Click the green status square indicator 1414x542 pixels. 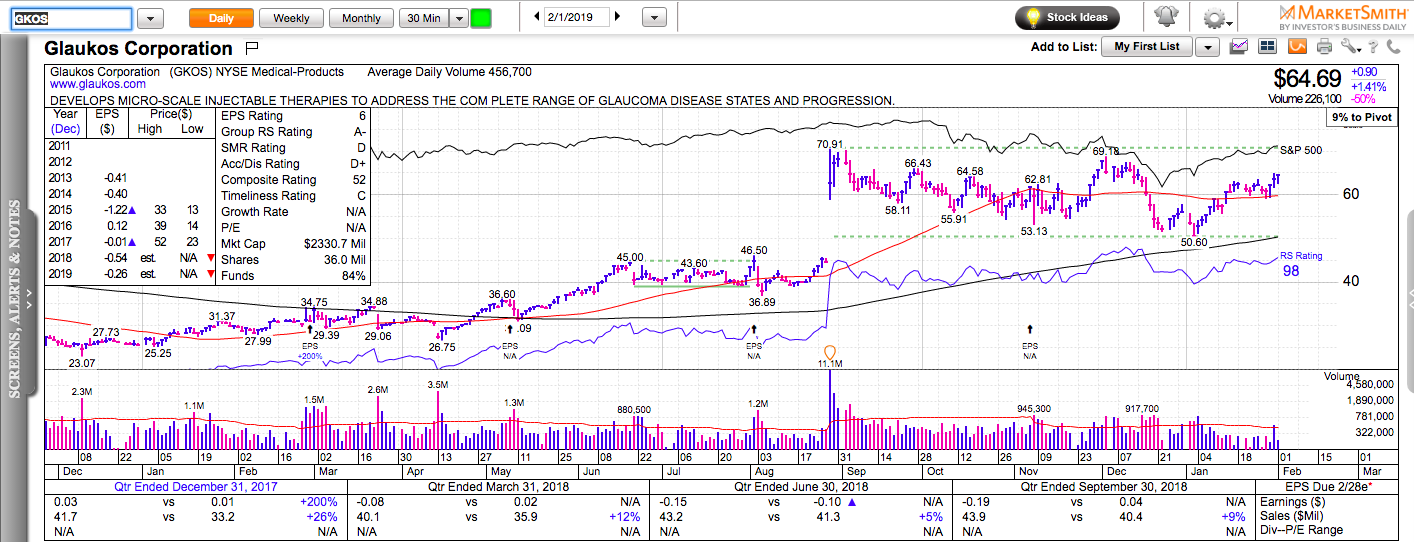pyautogui.click(x=481, y=18)
